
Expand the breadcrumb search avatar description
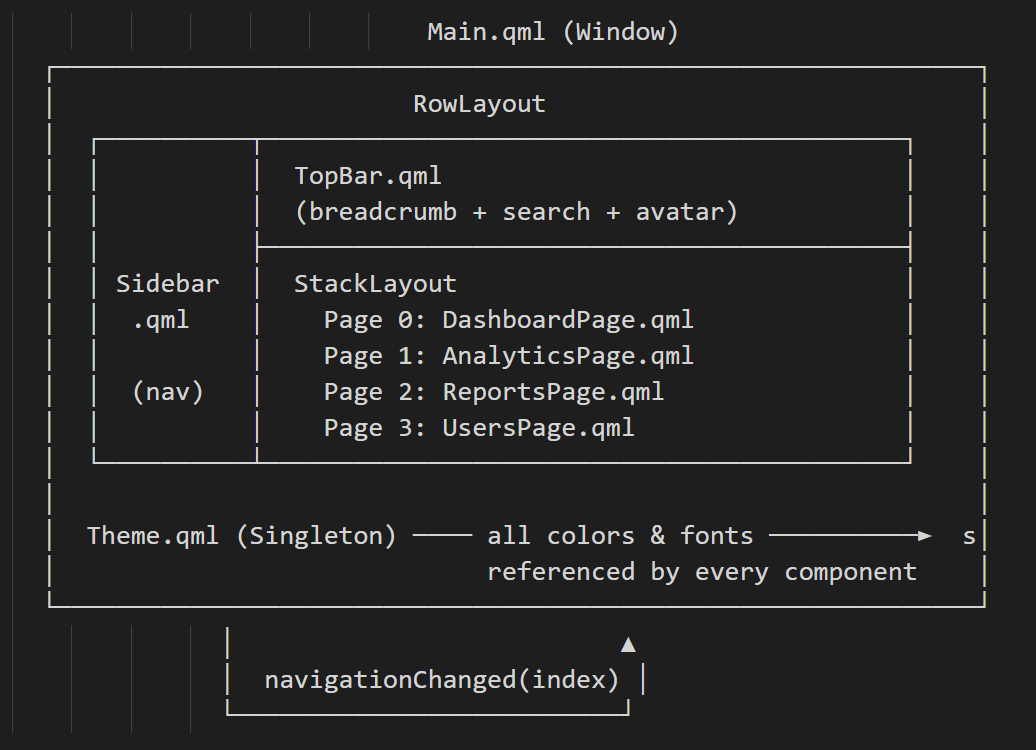click(x=516, y=211)
